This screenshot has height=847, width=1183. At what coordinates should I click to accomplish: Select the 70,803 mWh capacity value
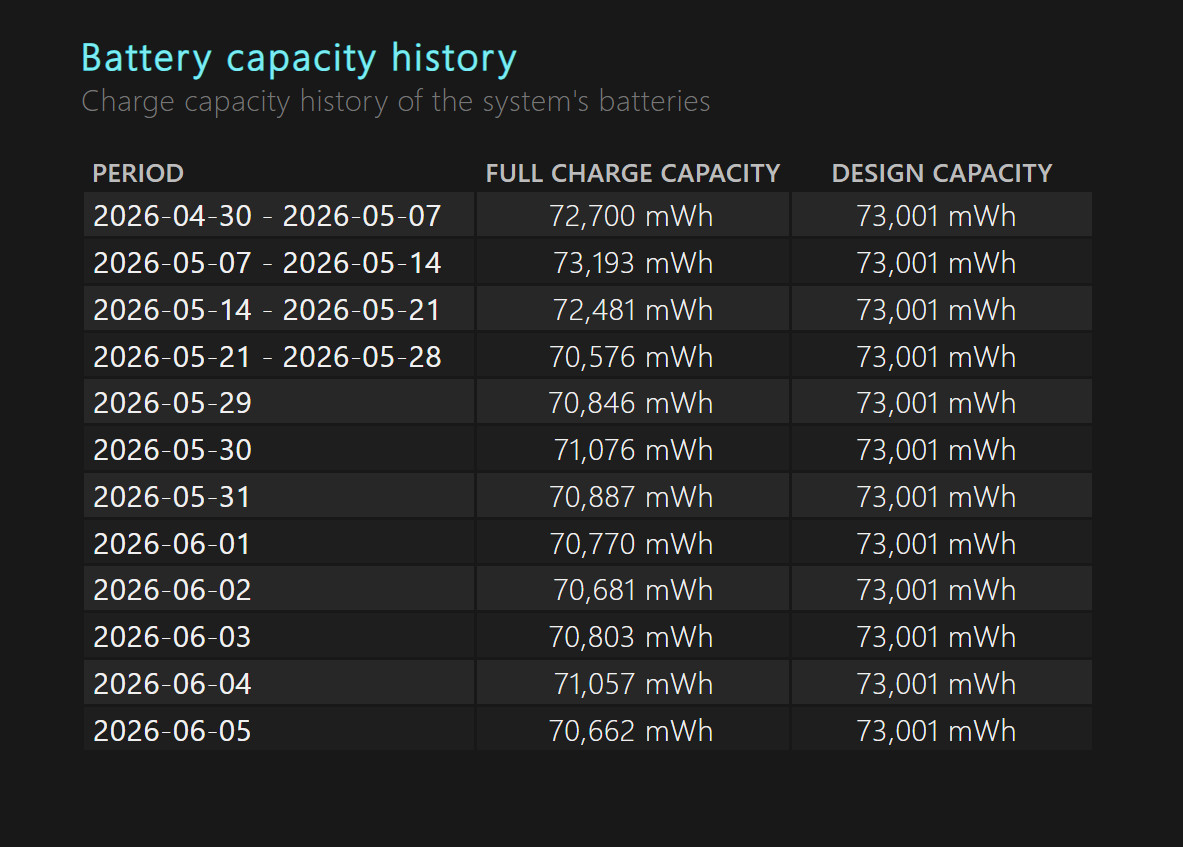631,637
